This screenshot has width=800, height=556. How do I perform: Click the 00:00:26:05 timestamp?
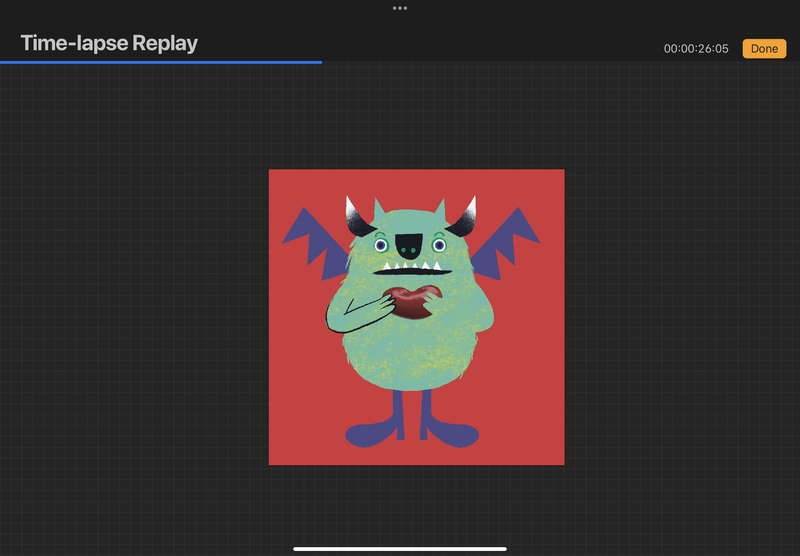click(x=696, y=49)
